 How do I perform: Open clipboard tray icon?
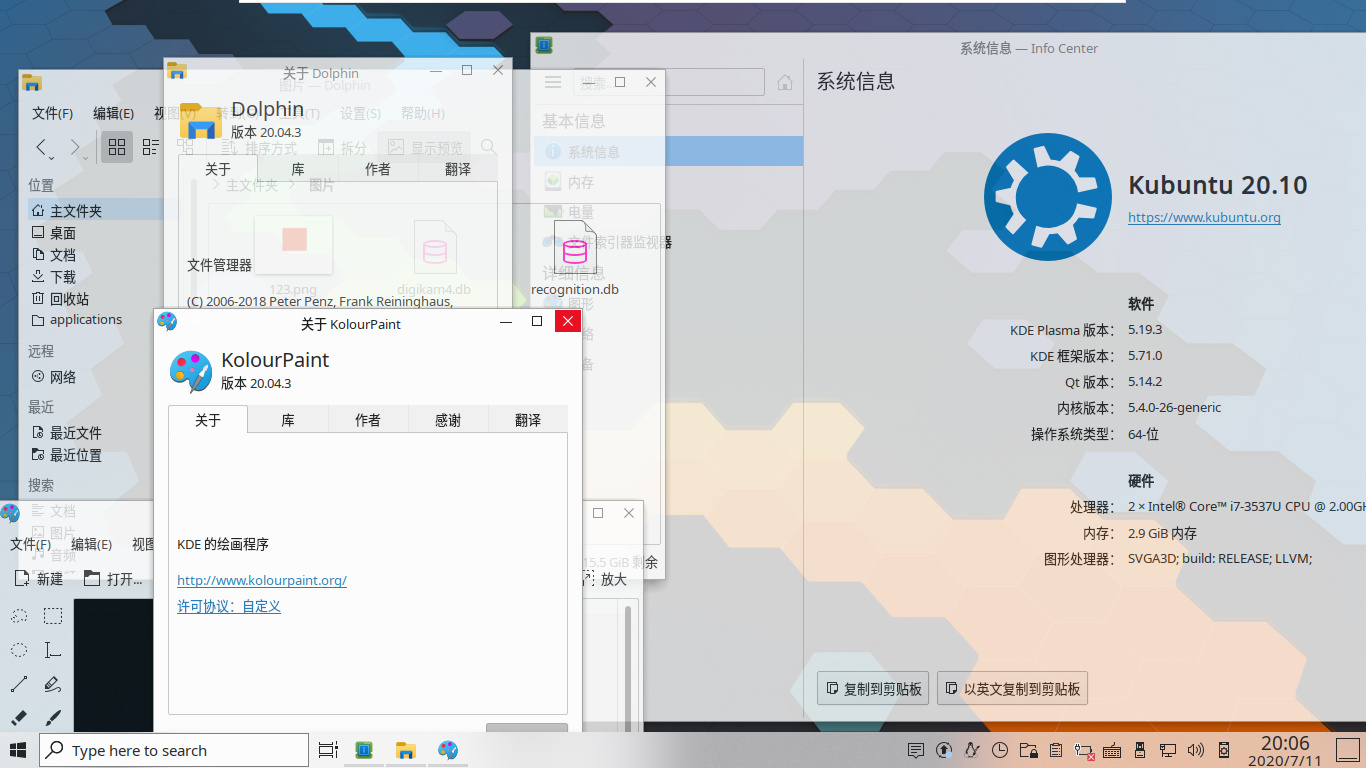coord(1055,750)
